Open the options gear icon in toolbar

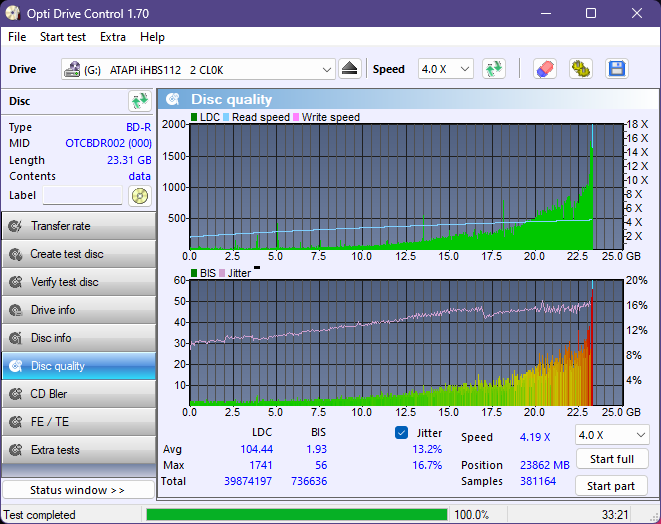pos(580,69)
